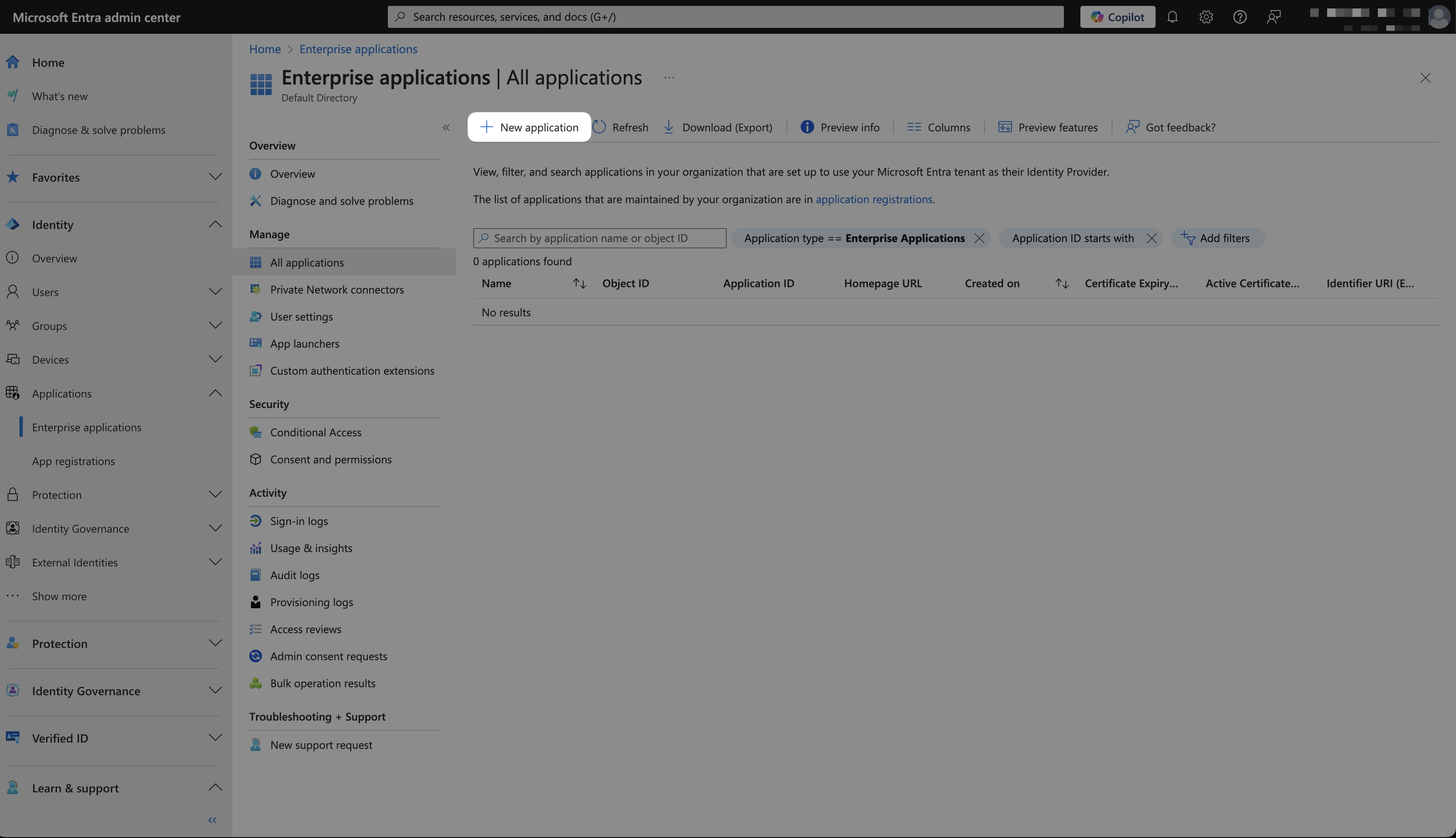1456x838 pixels.
Task: Click the notifications bell icon
Action: pyautogui.click(x=1172, y=17)
